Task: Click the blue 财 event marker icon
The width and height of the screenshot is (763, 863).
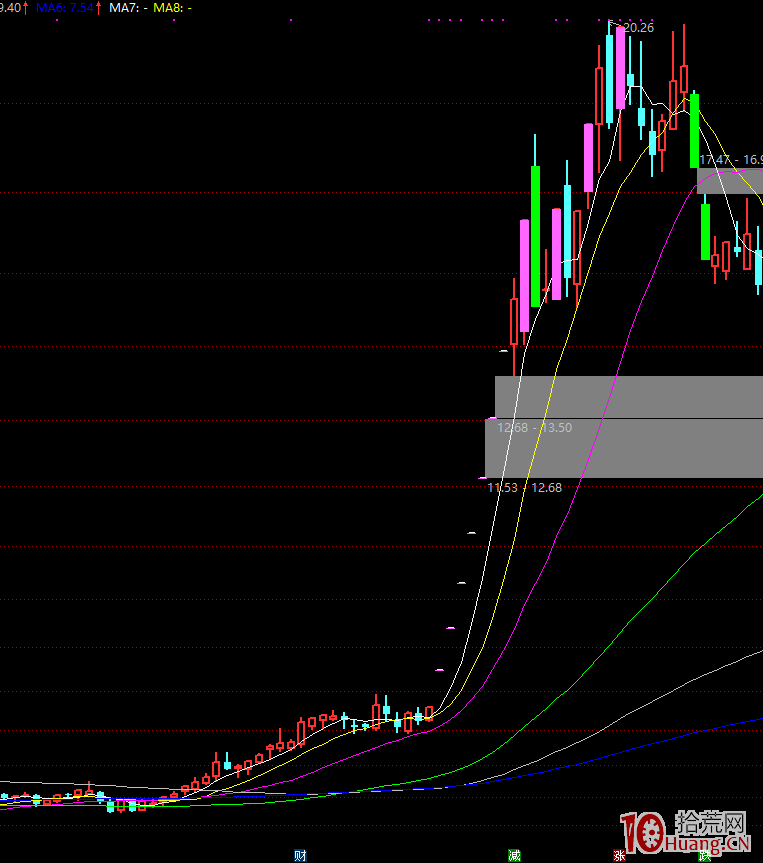Action: coord(299,855)
